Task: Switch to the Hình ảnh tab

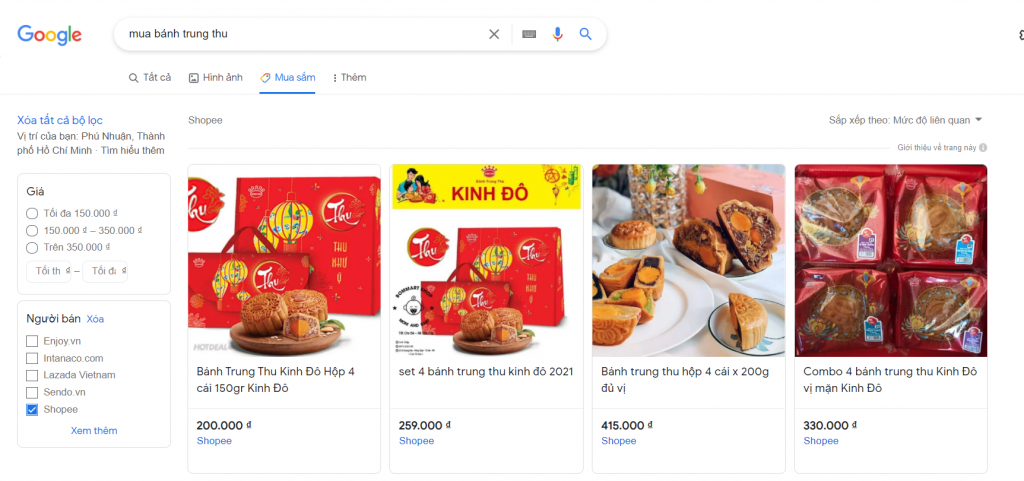Action: tap(216, 78)
